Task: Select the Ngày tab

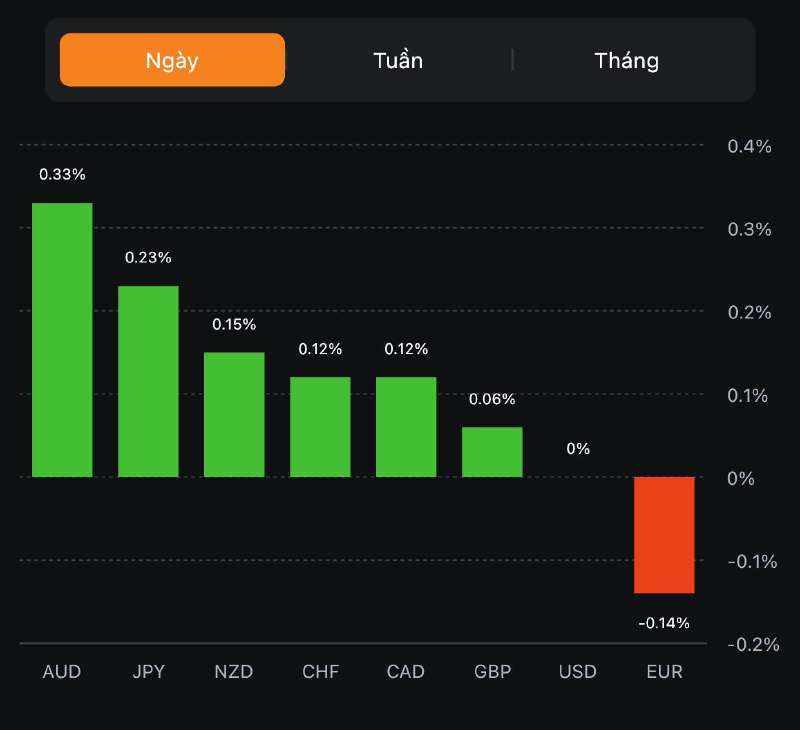Action: [172, 60]
